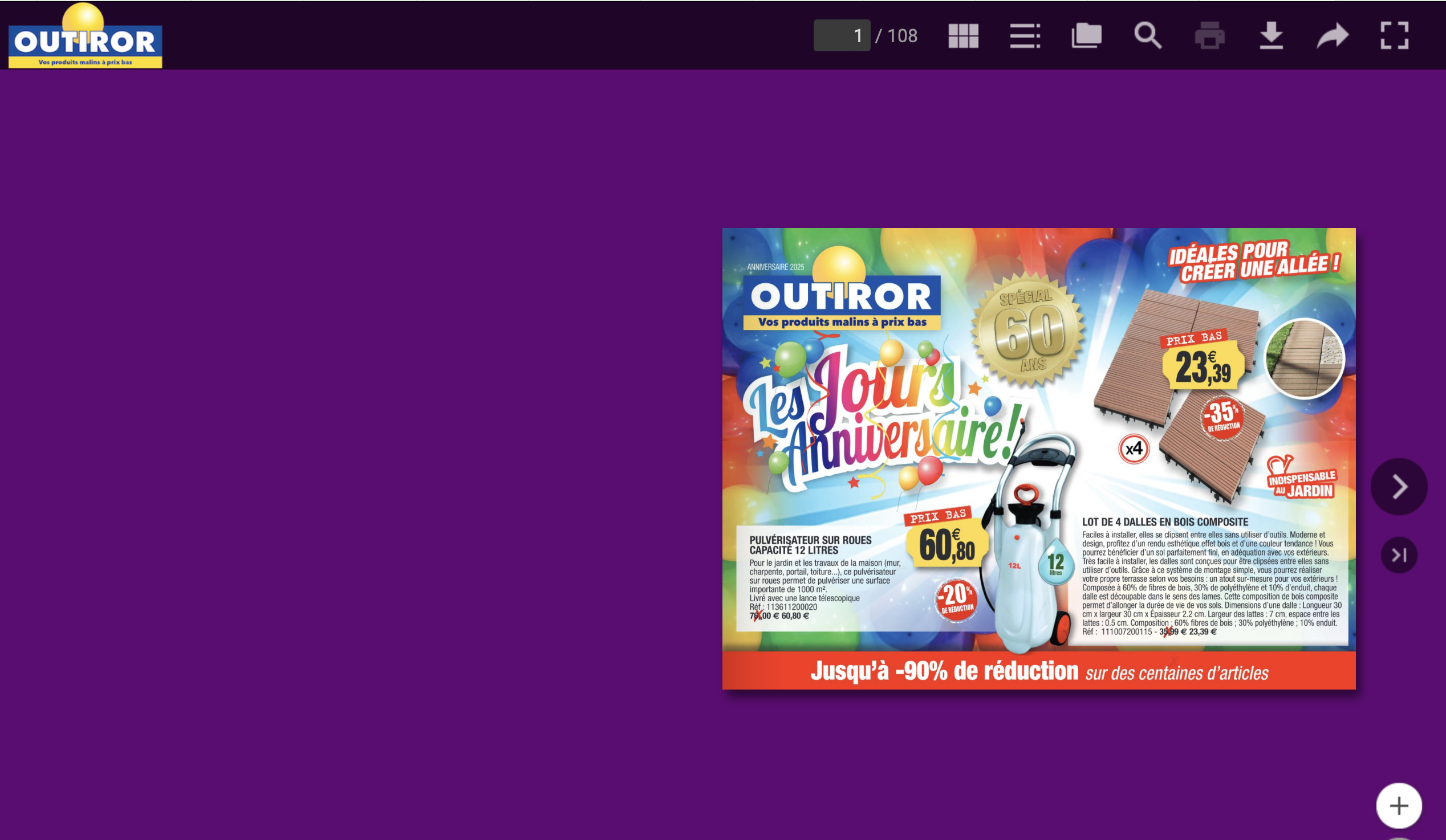Share the catalogue via arrow icon
The image size is (1446, 840).
(1333, 35)
